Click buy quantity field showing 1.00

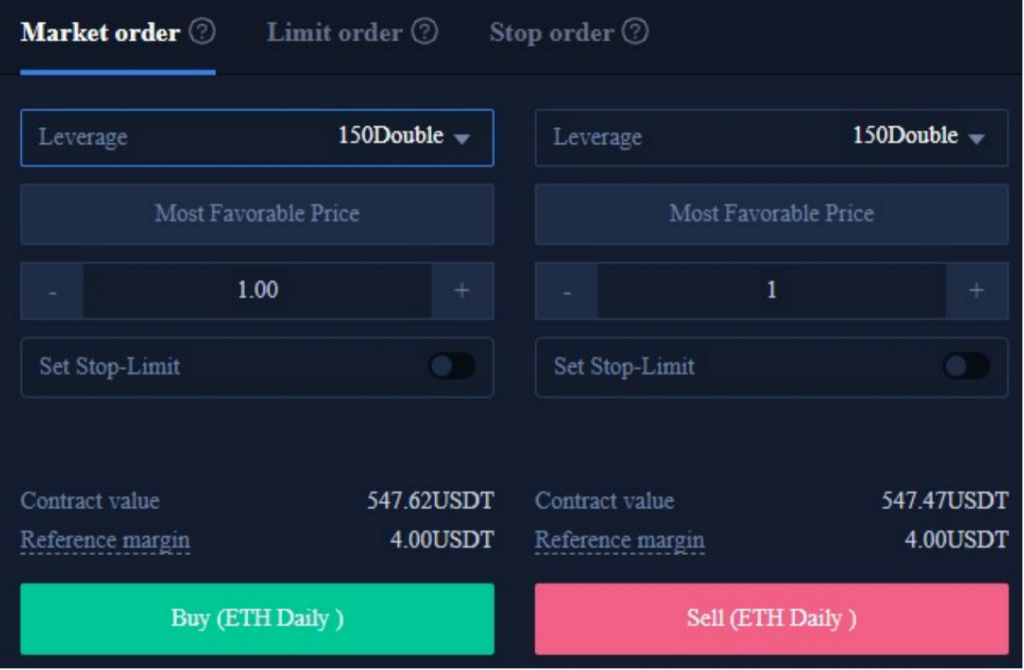pos(257,291)
